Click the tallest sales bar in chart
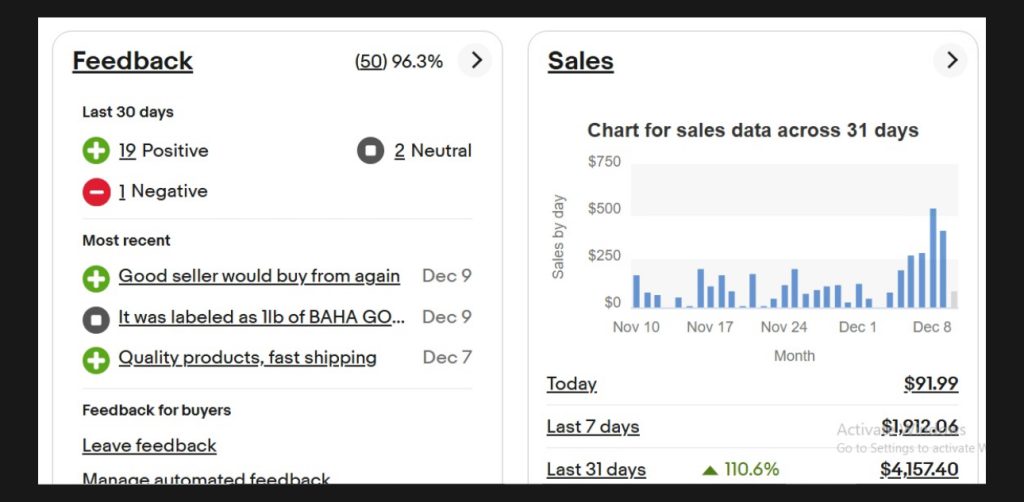 pyautogui.click(x=932, y=258)
